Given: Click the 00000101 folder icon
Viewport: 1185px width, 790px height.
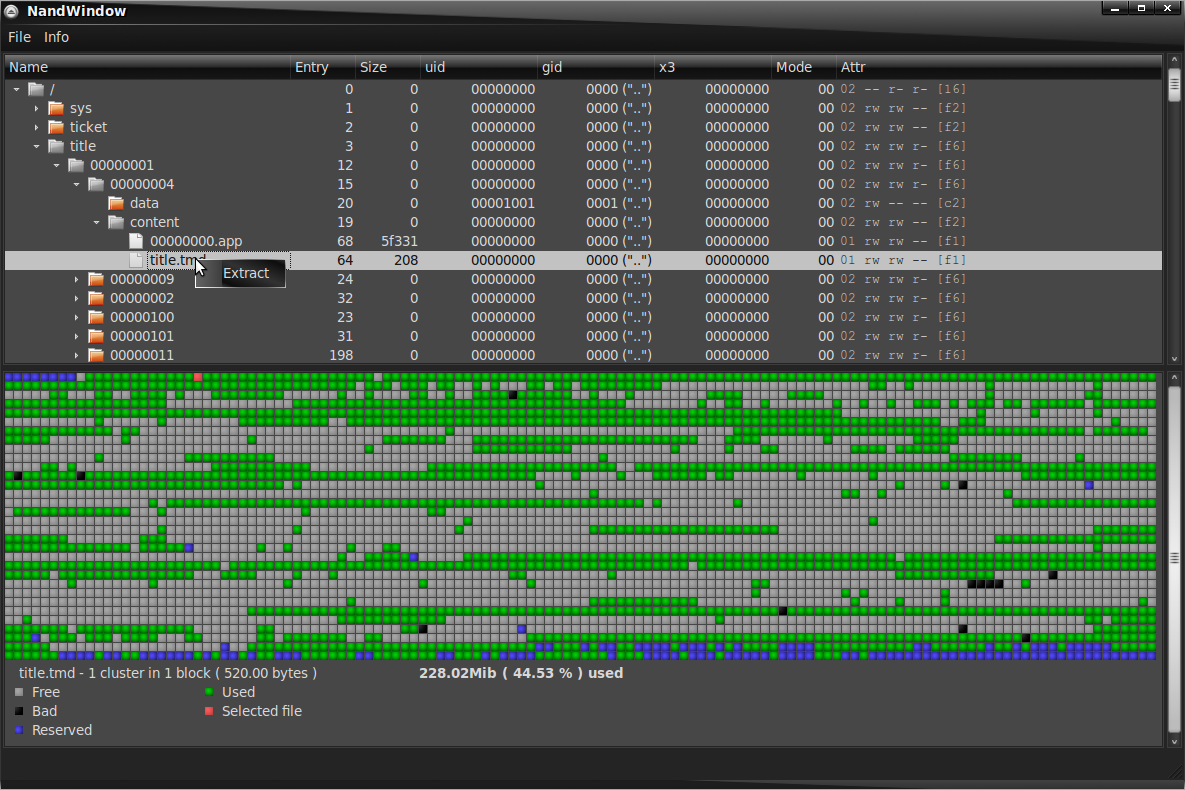Looking at the screenshot, I should pyautogui.click(x=96, y=336).
